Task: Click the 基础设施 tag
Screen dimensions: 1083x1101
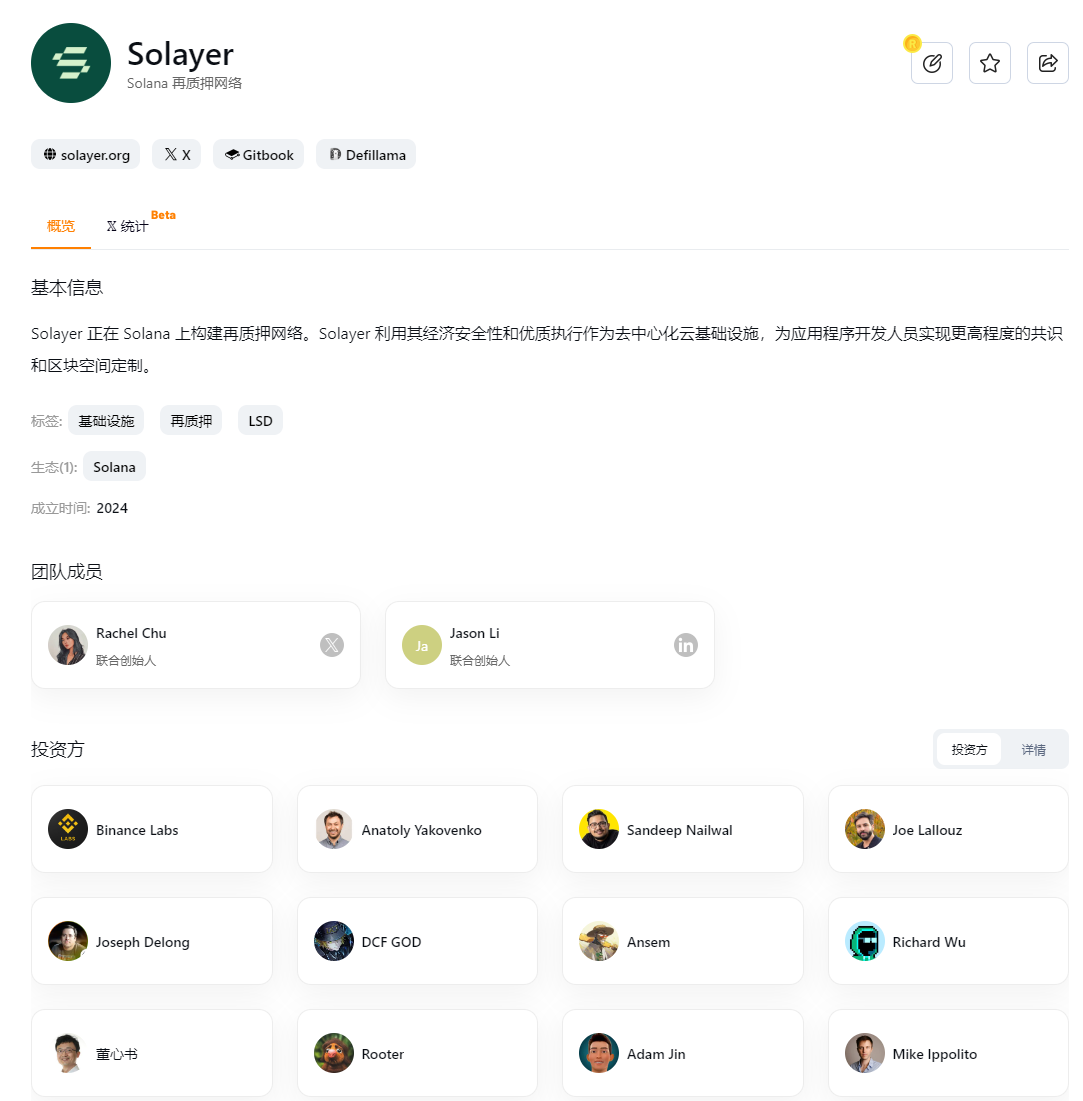Action: [106, 421]
